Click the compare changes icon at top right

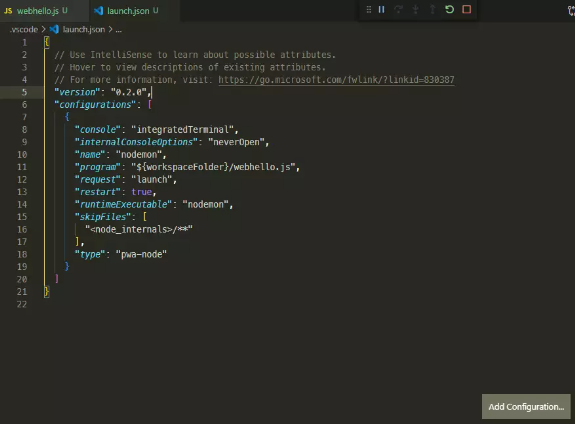572,11
